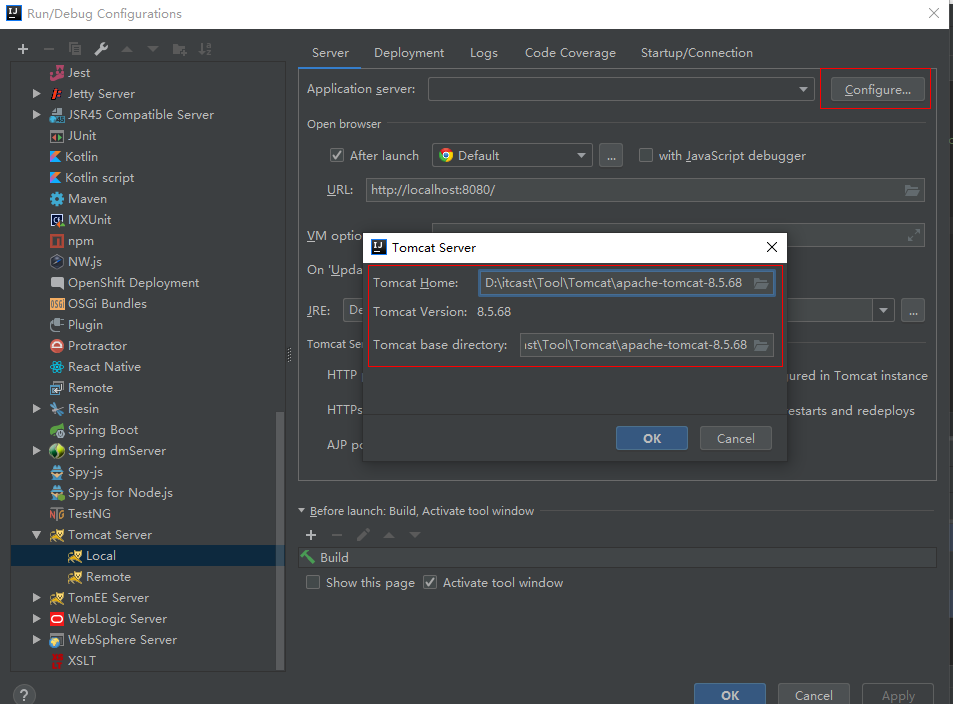
Task: Close the Tomcat Server dialog
Action: (x=772, y=247)
